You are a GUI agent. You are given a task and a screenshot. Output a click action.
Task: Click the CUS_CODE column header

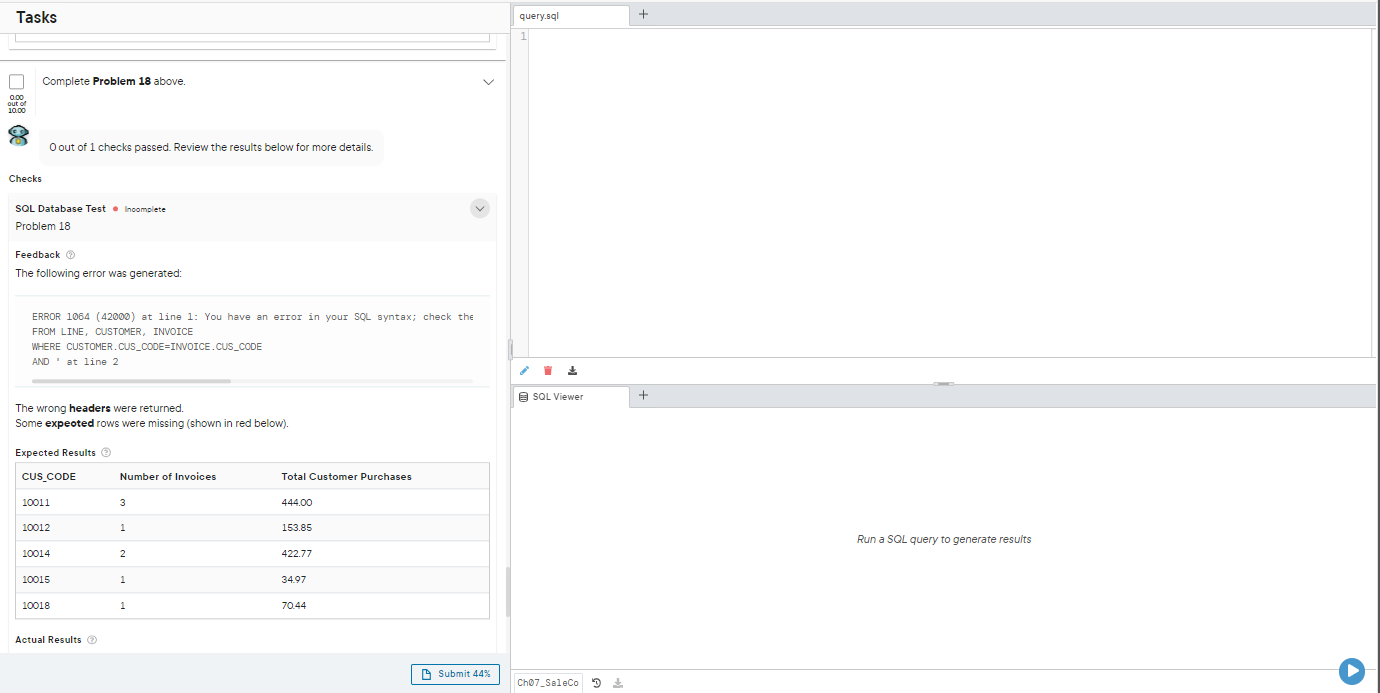click(49, 477)
